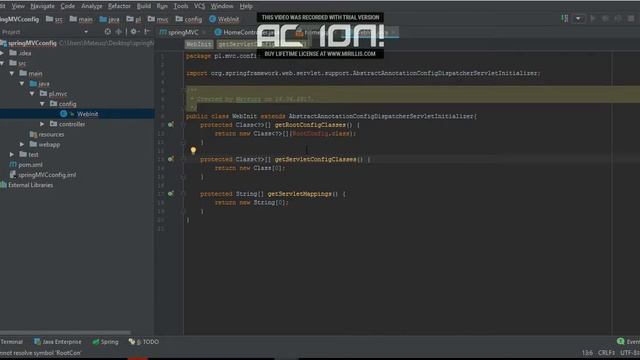Open the Window menu

click(222, 6)
